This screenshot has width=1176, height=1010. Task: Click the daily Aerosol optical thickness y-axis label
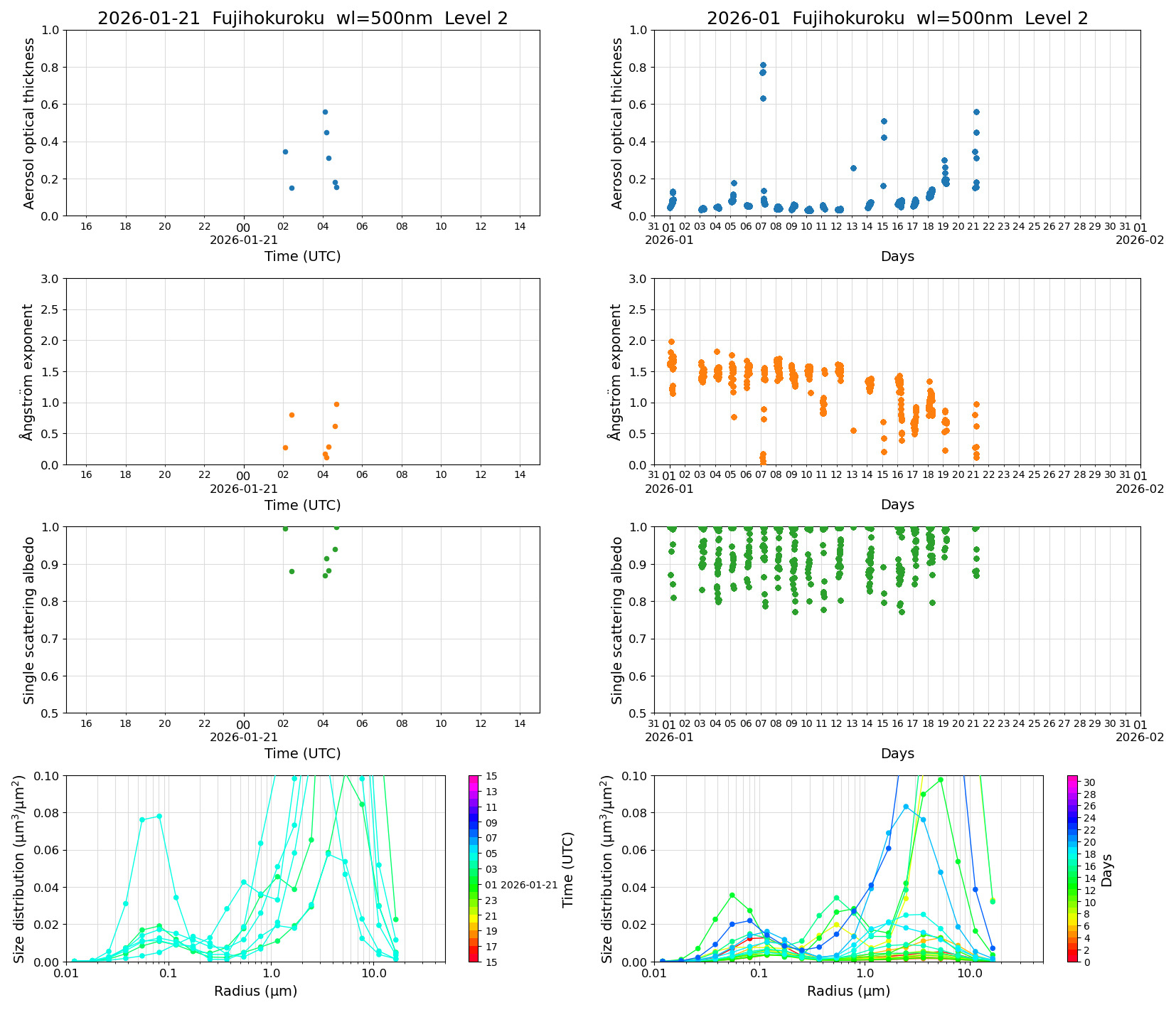click(x=29, y=123)
